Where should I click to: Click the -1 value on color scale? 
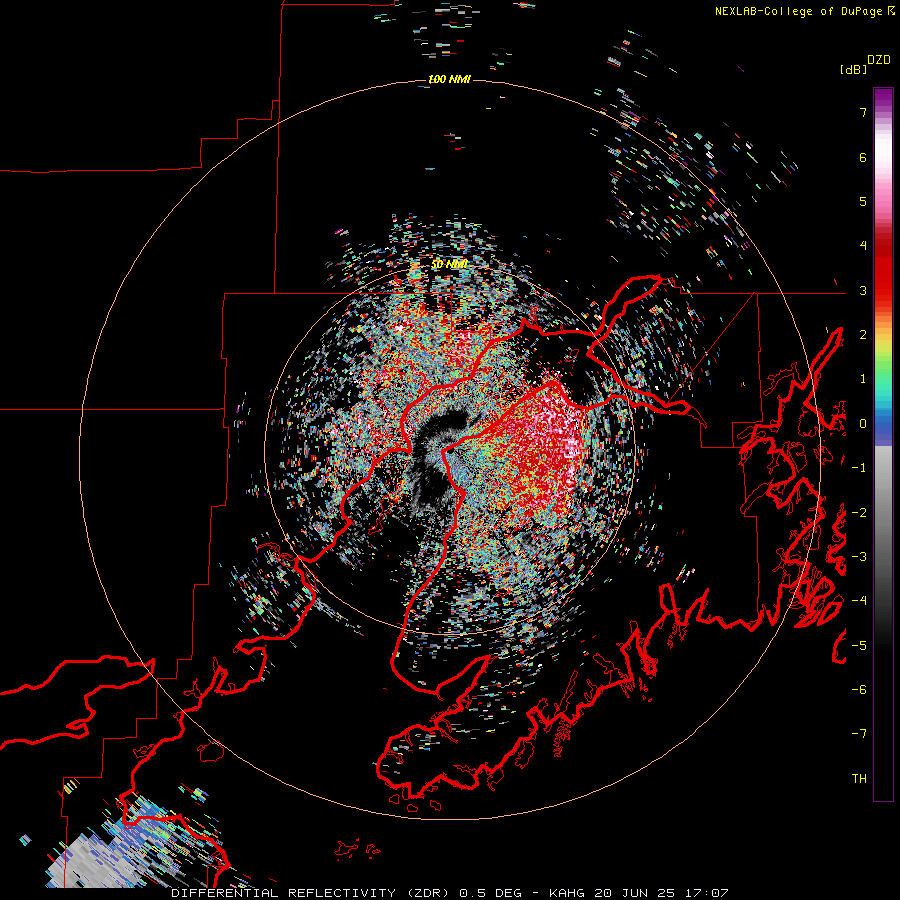coord(859,468)
